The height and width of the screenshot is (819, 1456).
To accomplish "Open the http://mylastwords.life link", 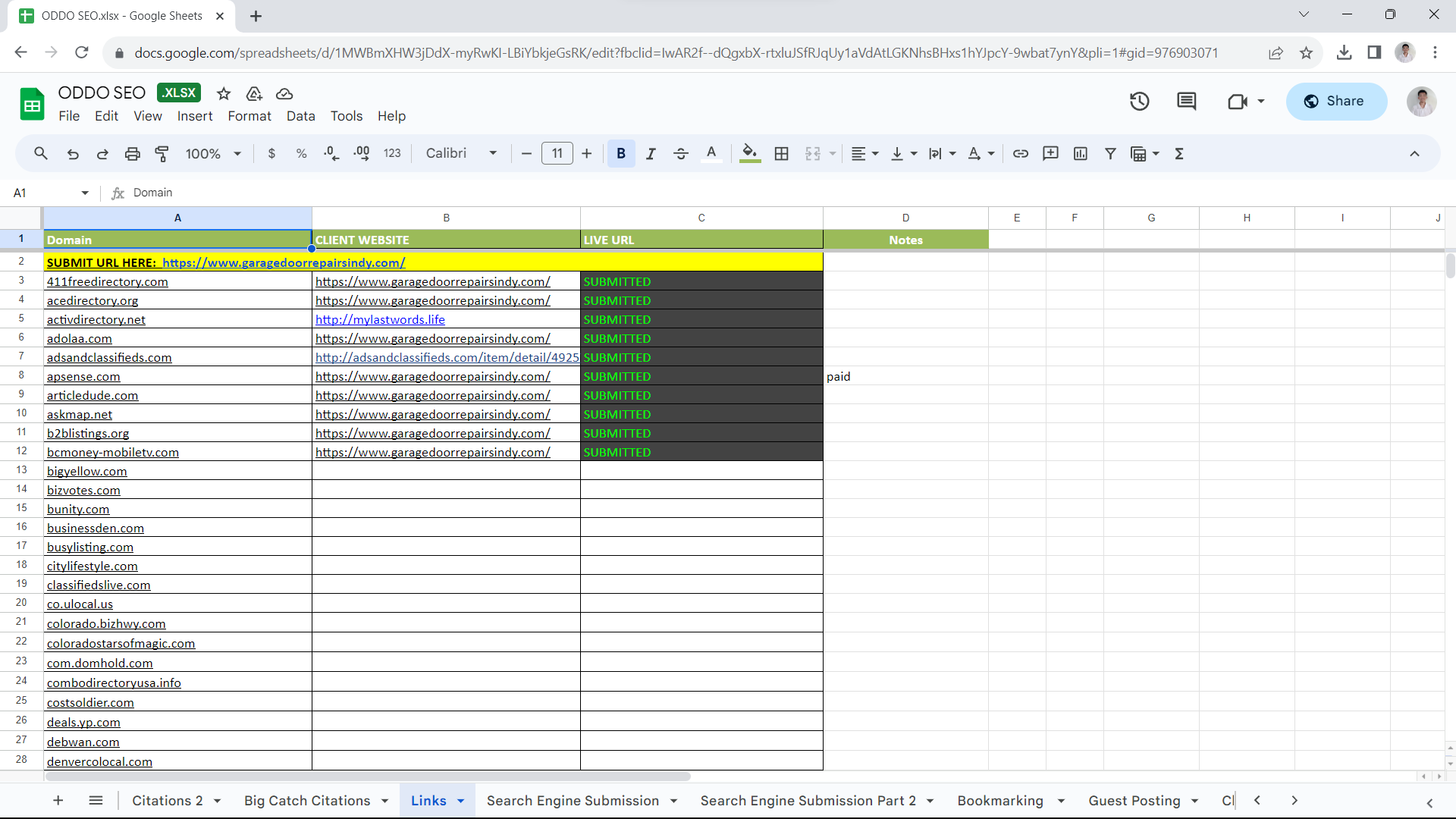I will [x=380, y=319].
